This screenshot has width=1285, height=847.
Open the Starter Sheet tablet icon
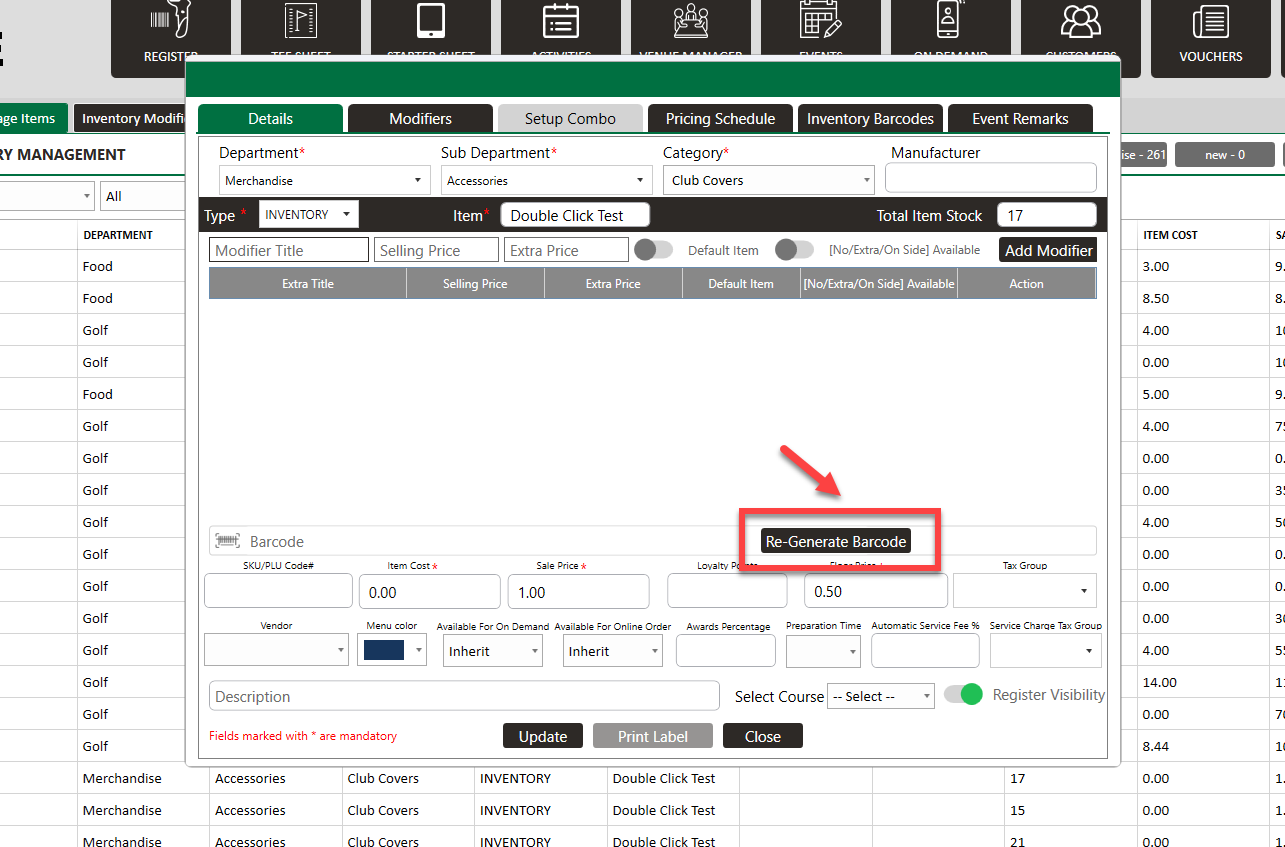tap(430, 22)
